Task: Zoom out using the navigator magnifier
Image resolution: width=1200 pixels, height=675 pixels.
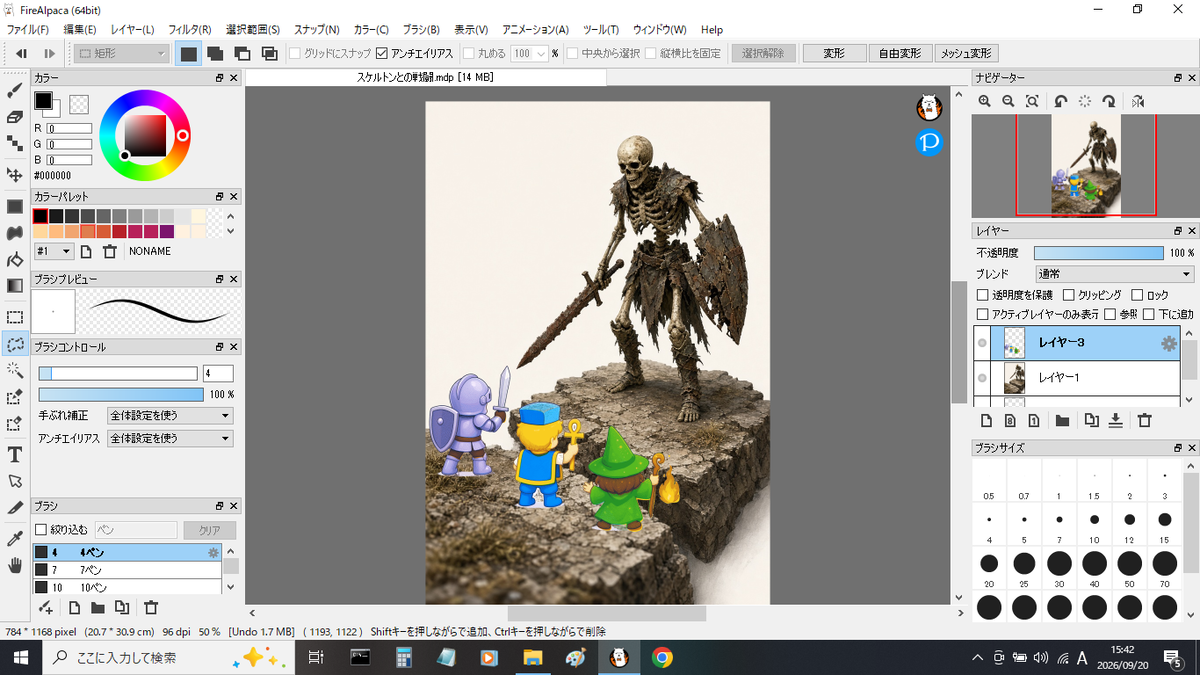Action: click(1008, 101)
